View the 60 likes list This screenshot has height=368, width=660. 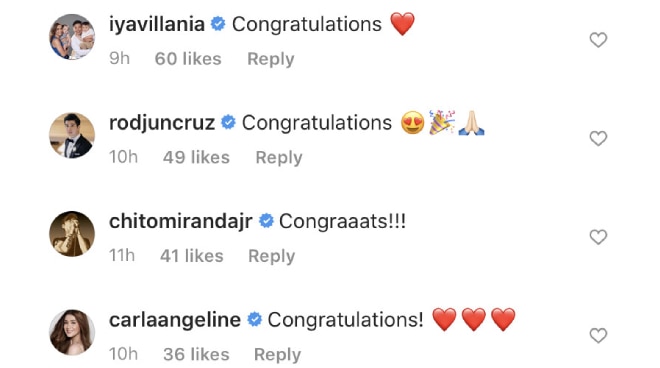pos(188,59)
